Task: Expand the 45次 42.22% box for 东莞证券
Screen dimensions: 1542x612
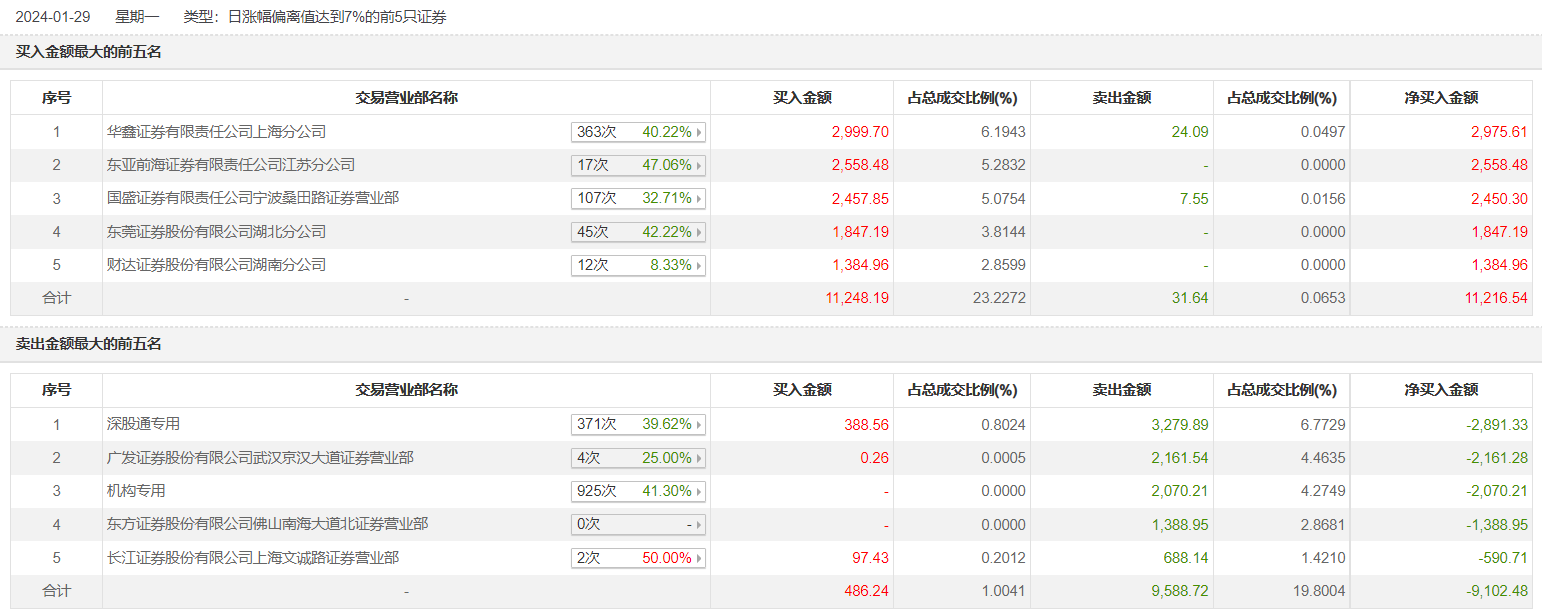Action: [x=638, y=232]
